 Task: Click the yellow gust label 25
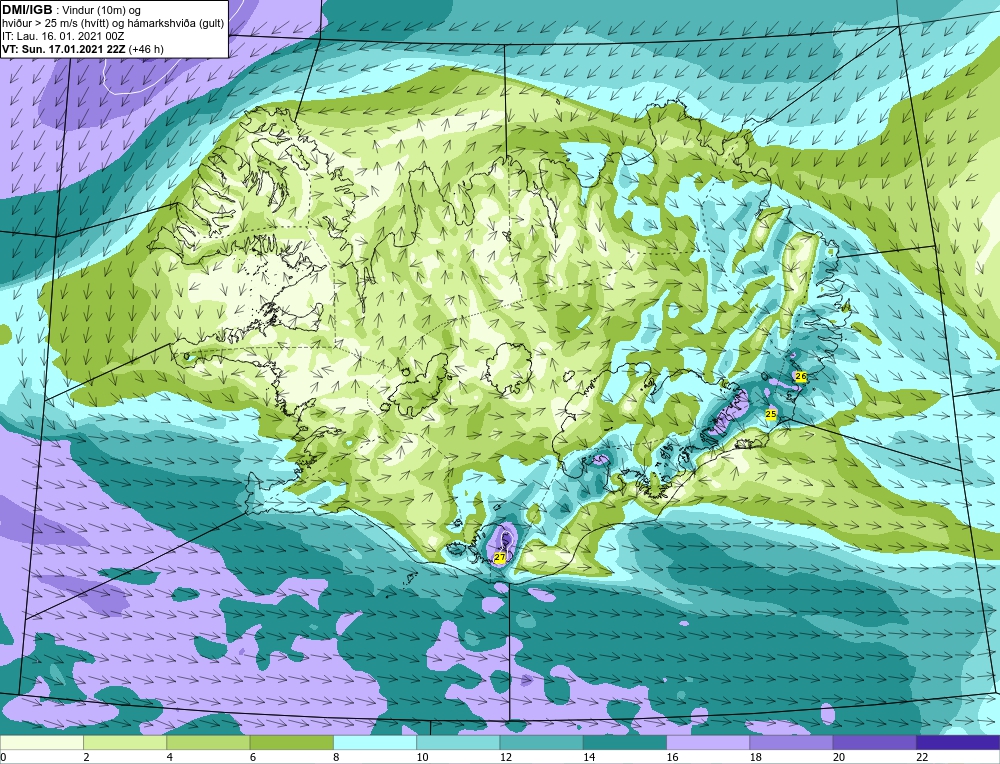click(770, 415)
